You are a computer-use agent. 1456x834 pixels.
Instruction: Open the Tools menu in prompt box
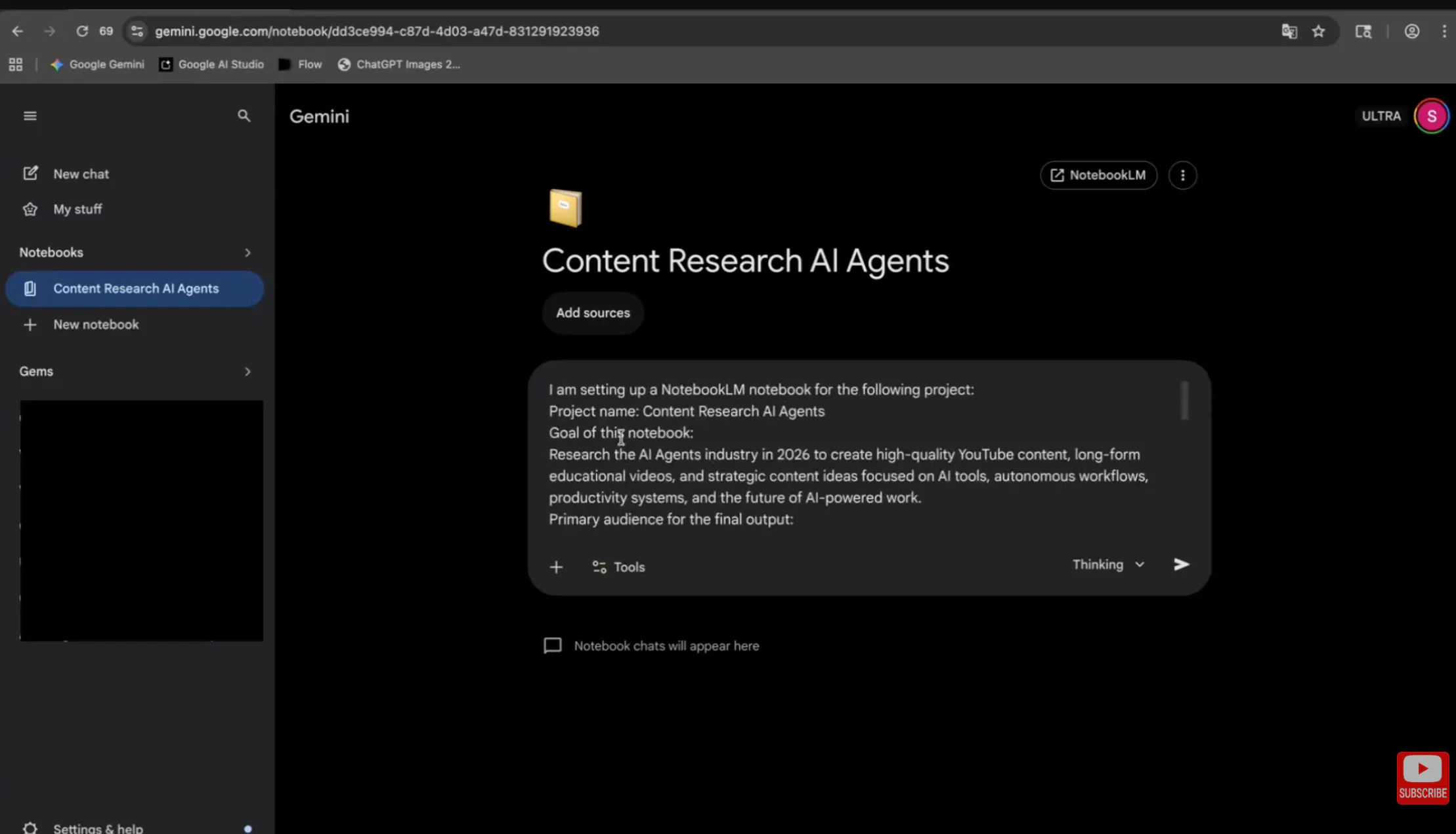(618, 567)
